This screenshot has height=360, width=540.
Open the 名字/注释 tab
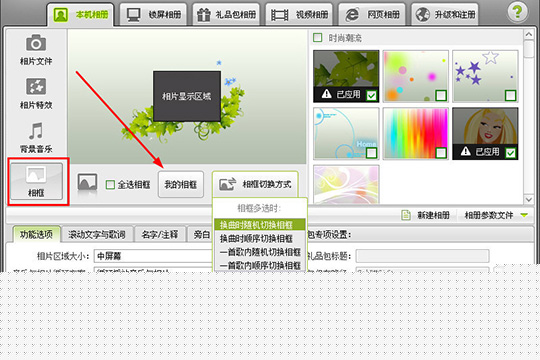click(x=160, y=235)
